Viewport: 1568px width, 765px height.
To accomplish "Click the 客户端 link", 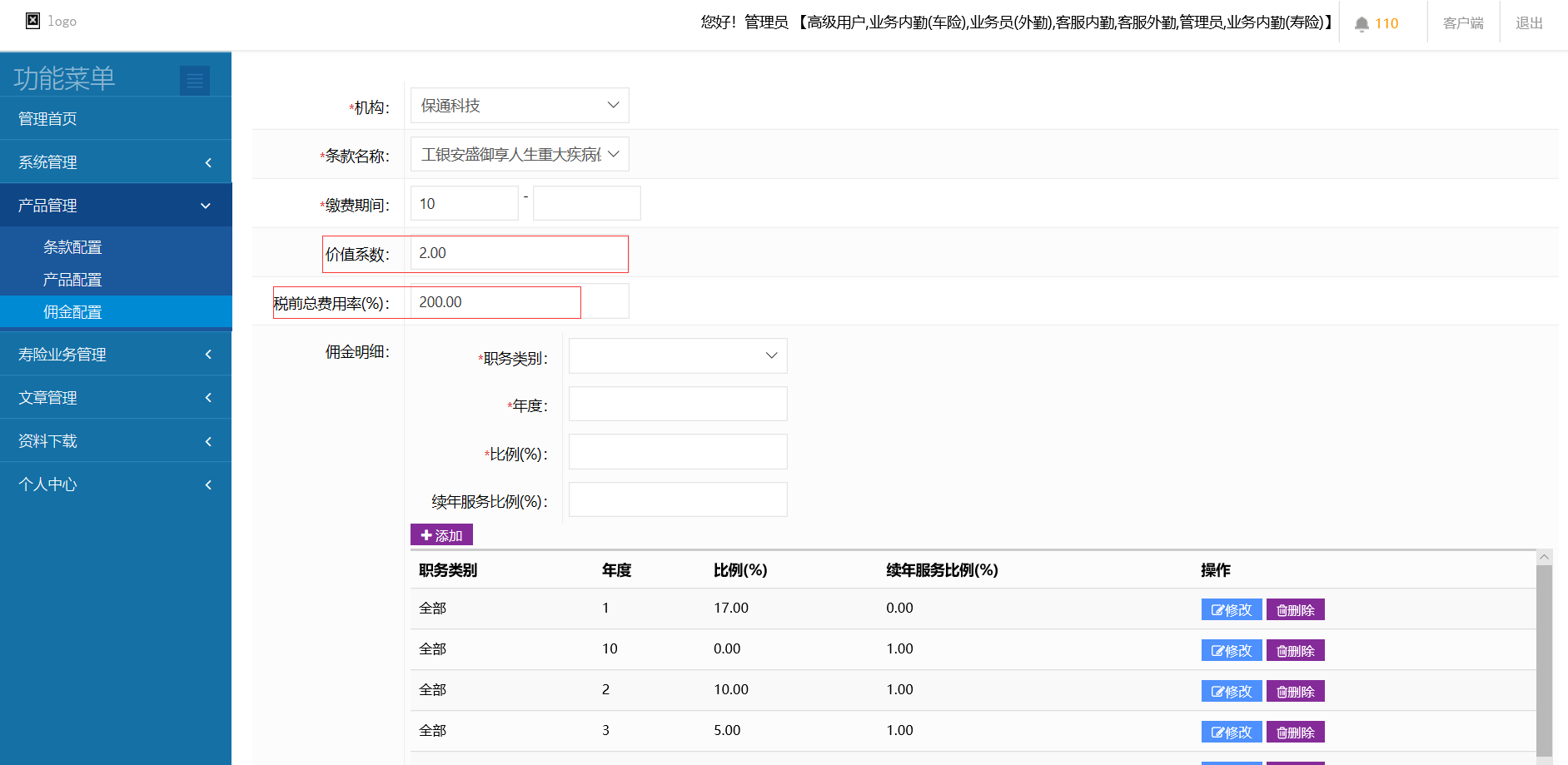I will [x=1463, y=23].
